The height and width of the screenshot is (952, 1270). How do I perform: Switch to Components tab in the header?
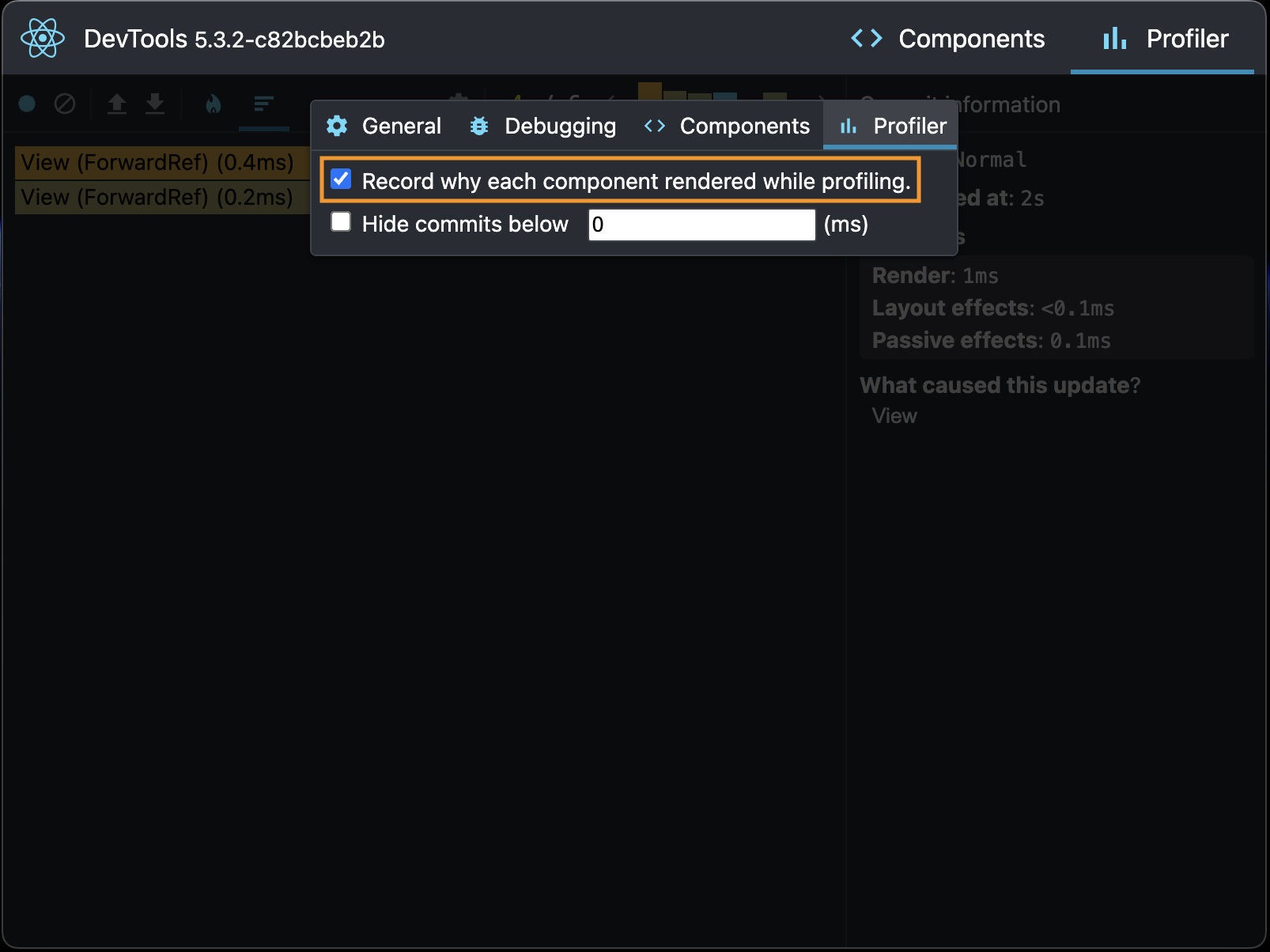tap(947, 39)
